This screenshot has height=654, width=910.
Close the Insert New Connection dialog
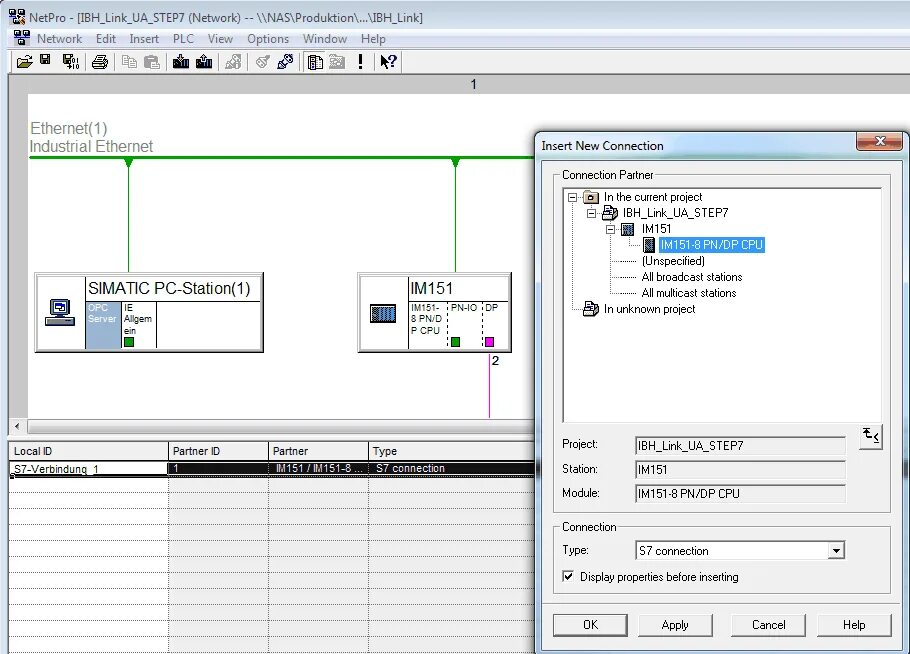point(879,141)
